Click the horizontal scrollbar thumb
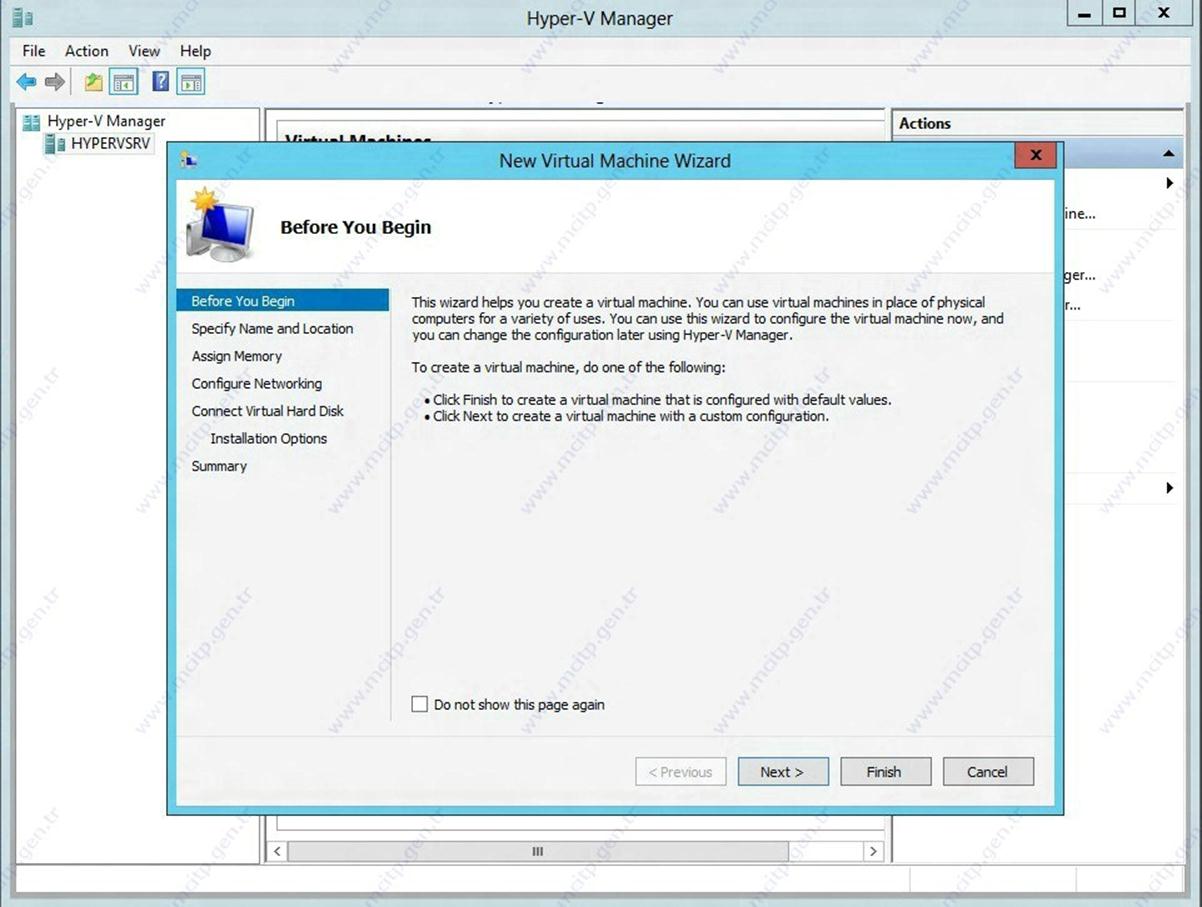1202x907 pixels. [x=538, y=851]
